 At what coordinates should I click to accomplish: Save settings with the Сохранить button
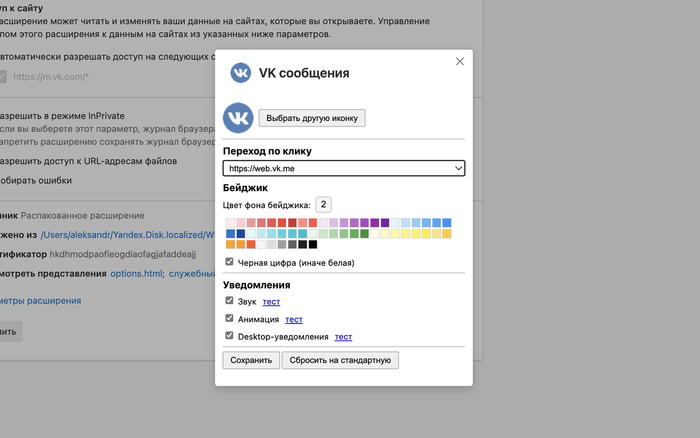point(251,360)
